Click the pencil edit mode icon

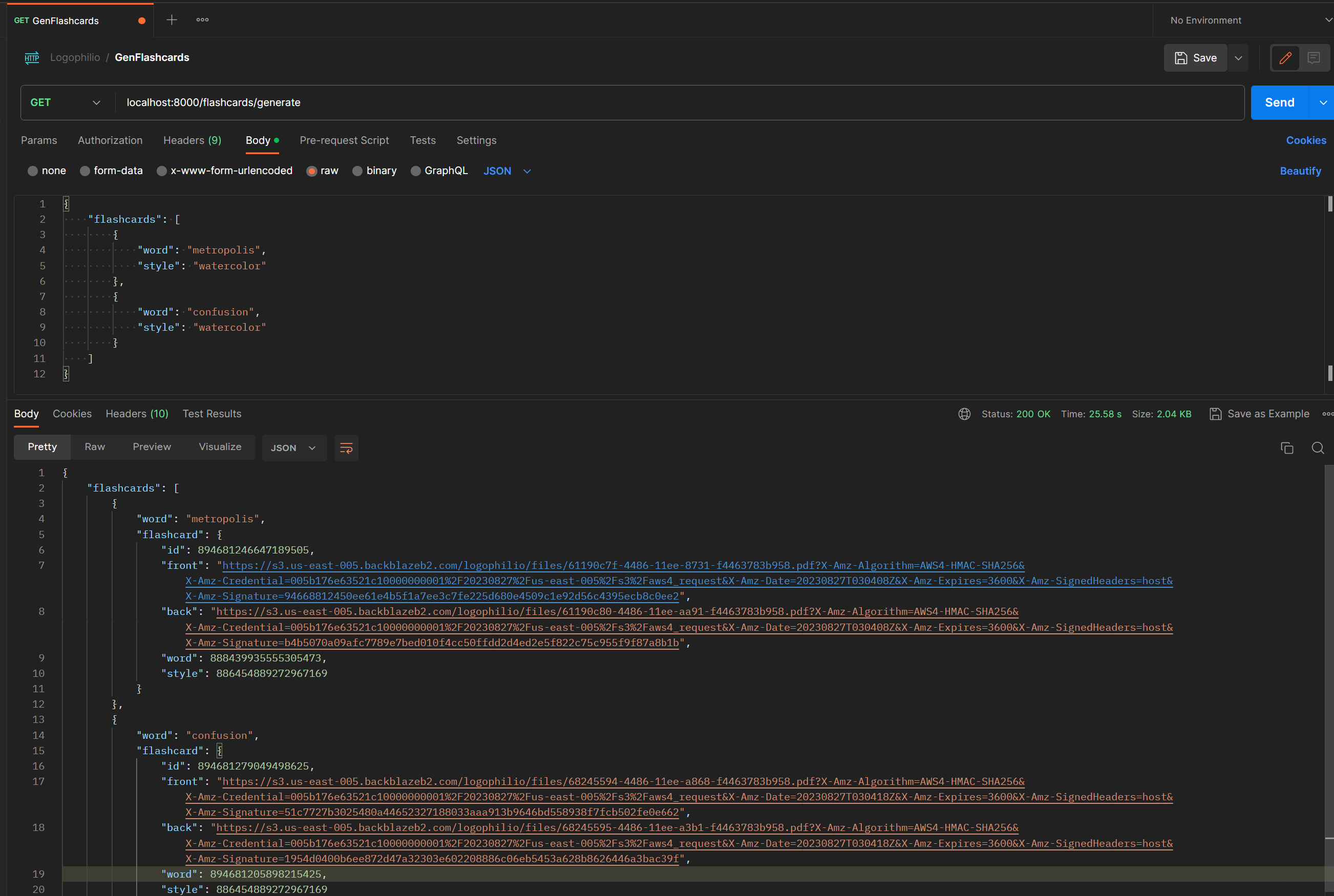tap(1285, 58)
